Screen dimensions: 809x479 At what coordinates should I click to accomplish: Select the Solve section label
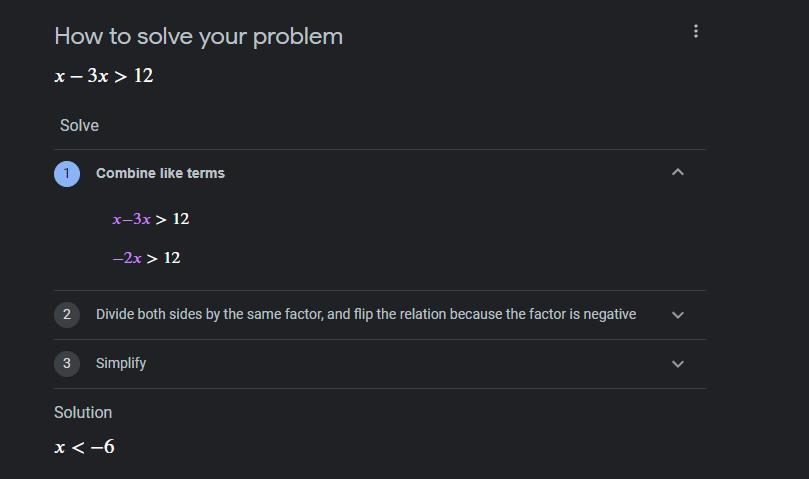79,125
